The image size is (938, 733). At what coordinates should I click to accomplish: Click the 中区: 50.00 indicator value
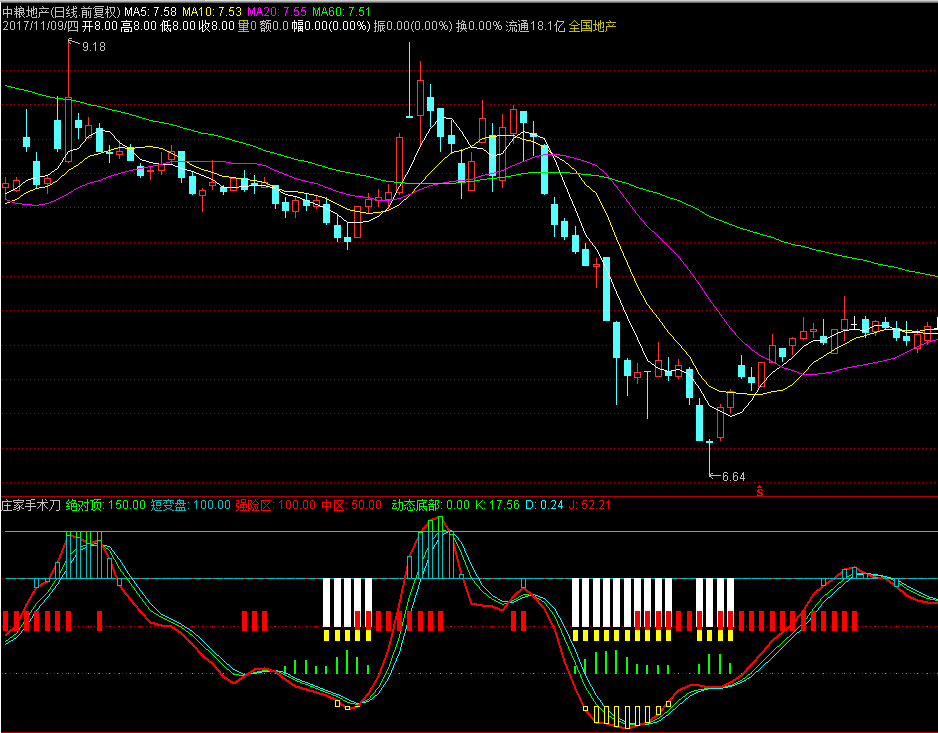[351, 505]
